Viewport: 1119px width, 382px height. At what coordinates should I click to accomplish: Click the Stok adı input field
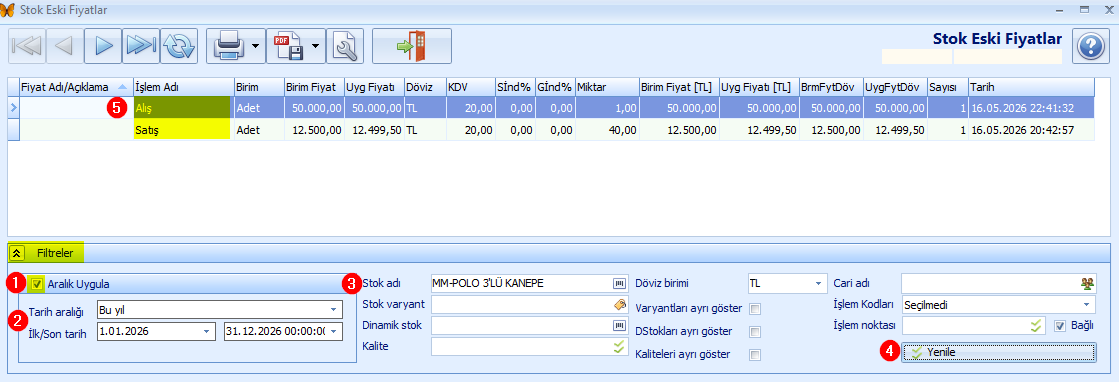[x=521, y=283]
